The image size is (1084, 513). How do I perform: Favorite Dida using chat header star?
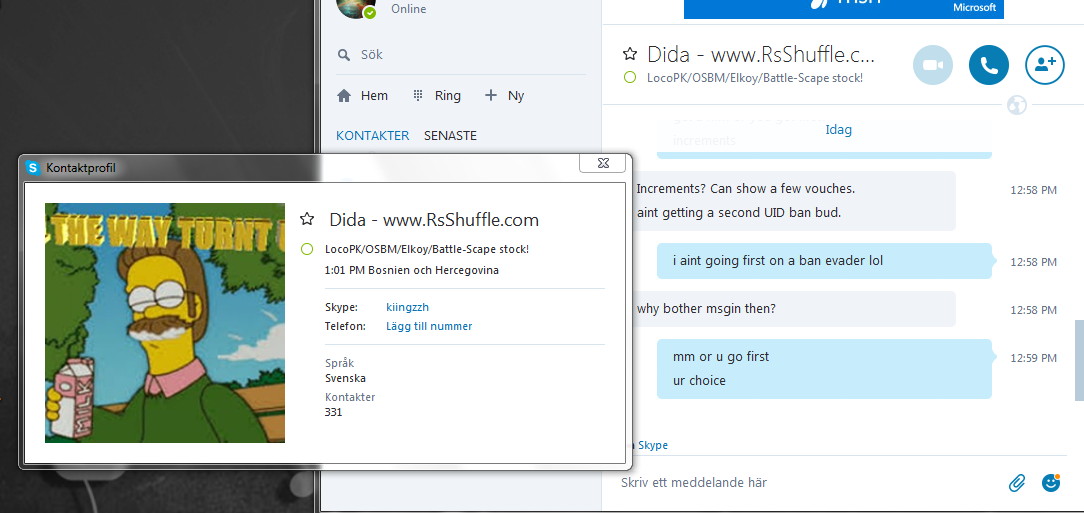click(x=629, y=54)
